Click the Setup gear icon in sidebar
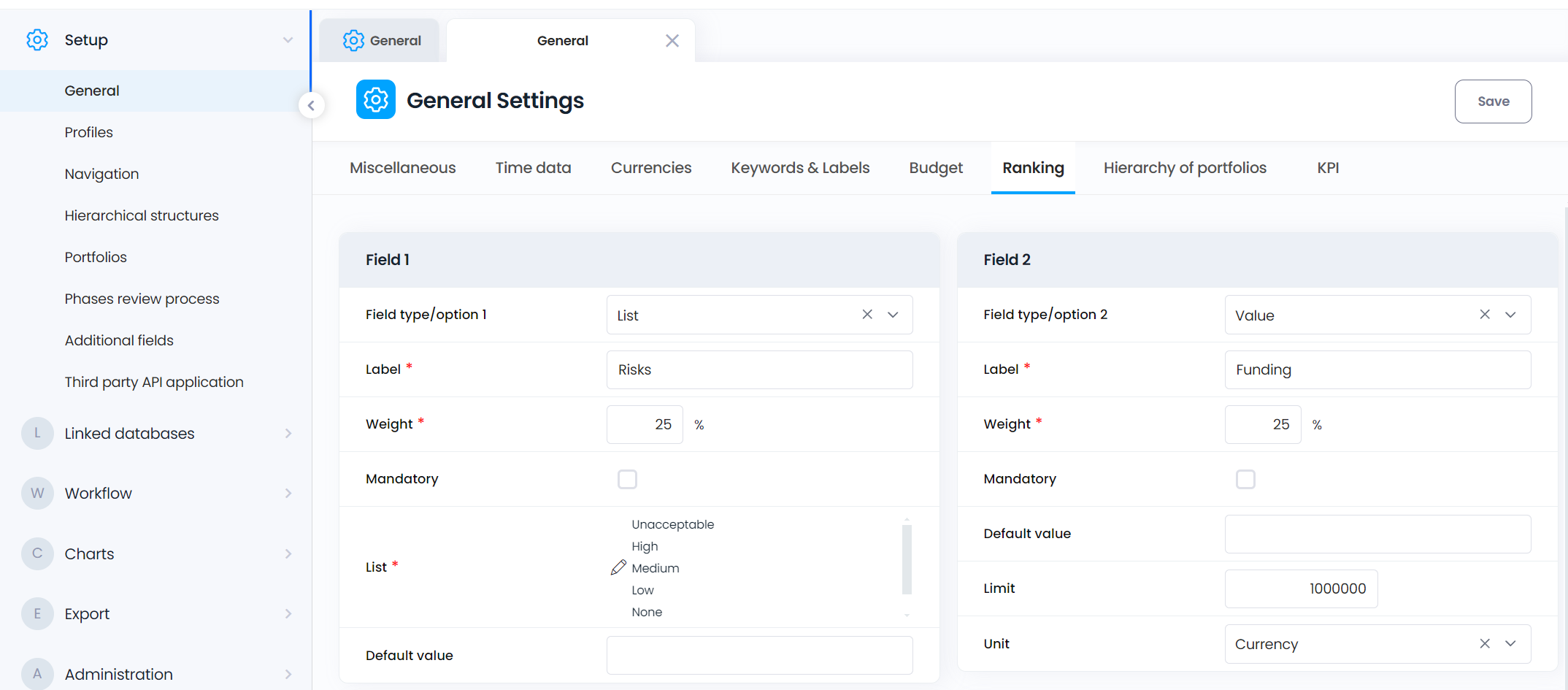The width and height of the screenshot is (1568, 690). tap(37, 40)
